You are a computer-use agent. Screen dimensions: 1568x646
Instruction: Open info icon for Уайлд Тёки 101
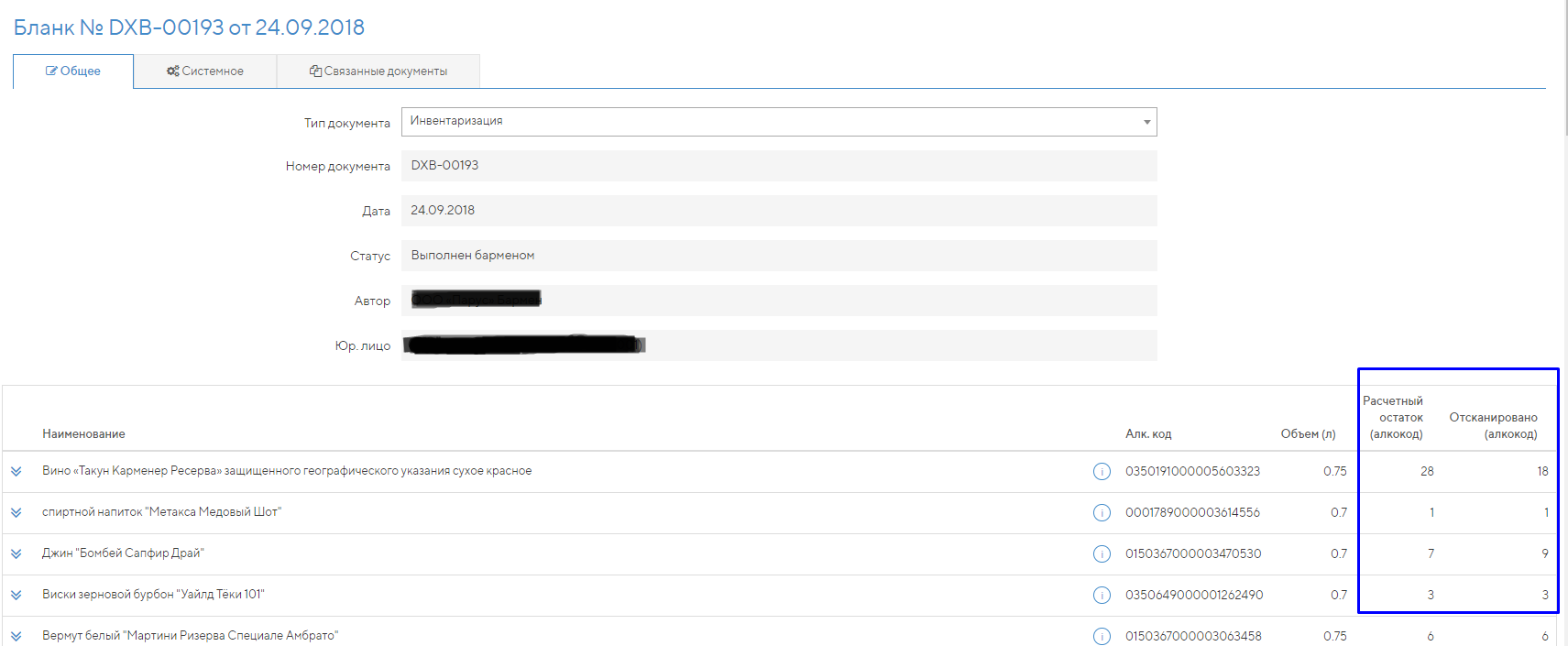(1102, 595)
